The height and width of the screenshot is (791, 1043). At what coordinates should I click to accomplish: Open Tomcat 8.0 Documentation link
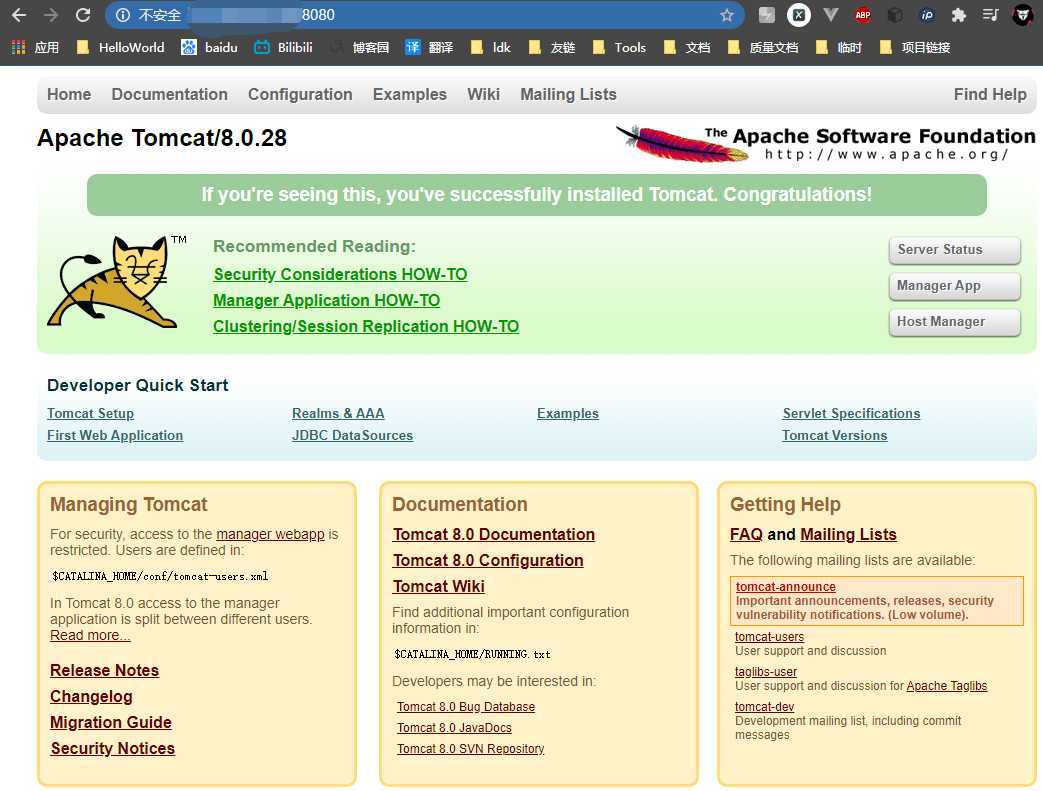[x=494, y=534]
